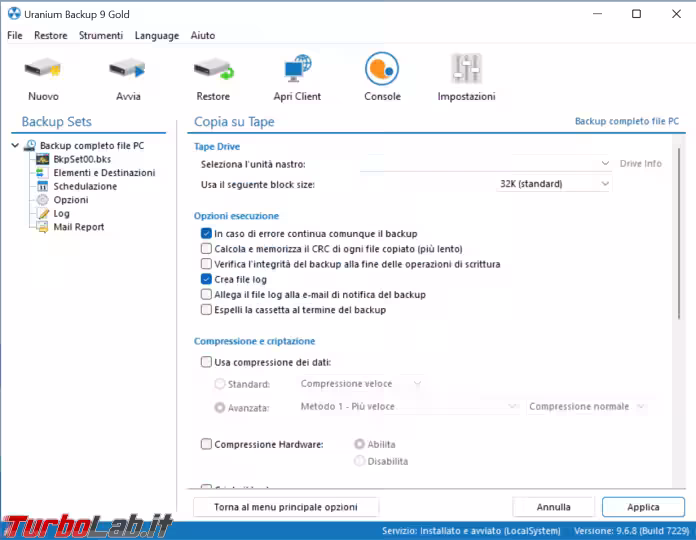The width and height of the screenshot is (696, 540).
Task: Select 'Schedulazione' tree item
Action: point(85,186)
